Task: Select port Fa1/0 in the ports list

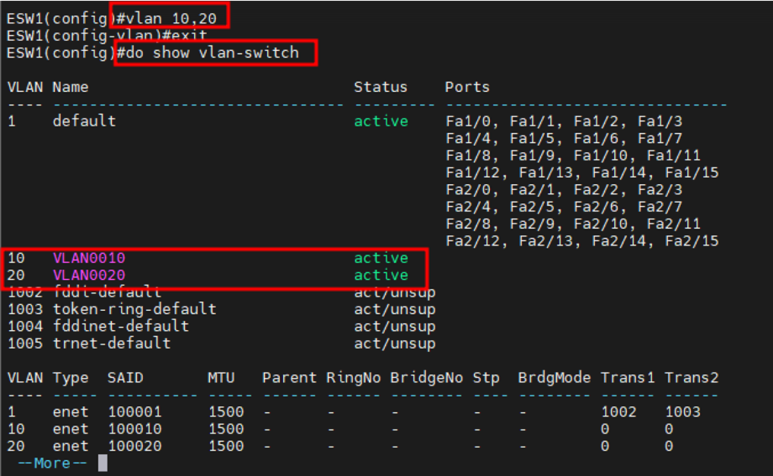Action: (x=467, y=121)
